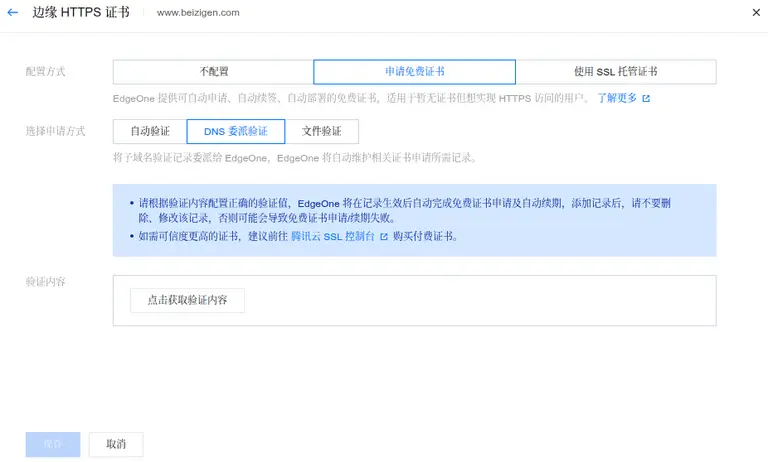Screen dimensions: 768x462
Task: Click the 选择申请方式 label
Action: pyautogui.click(x=55, y=131)
